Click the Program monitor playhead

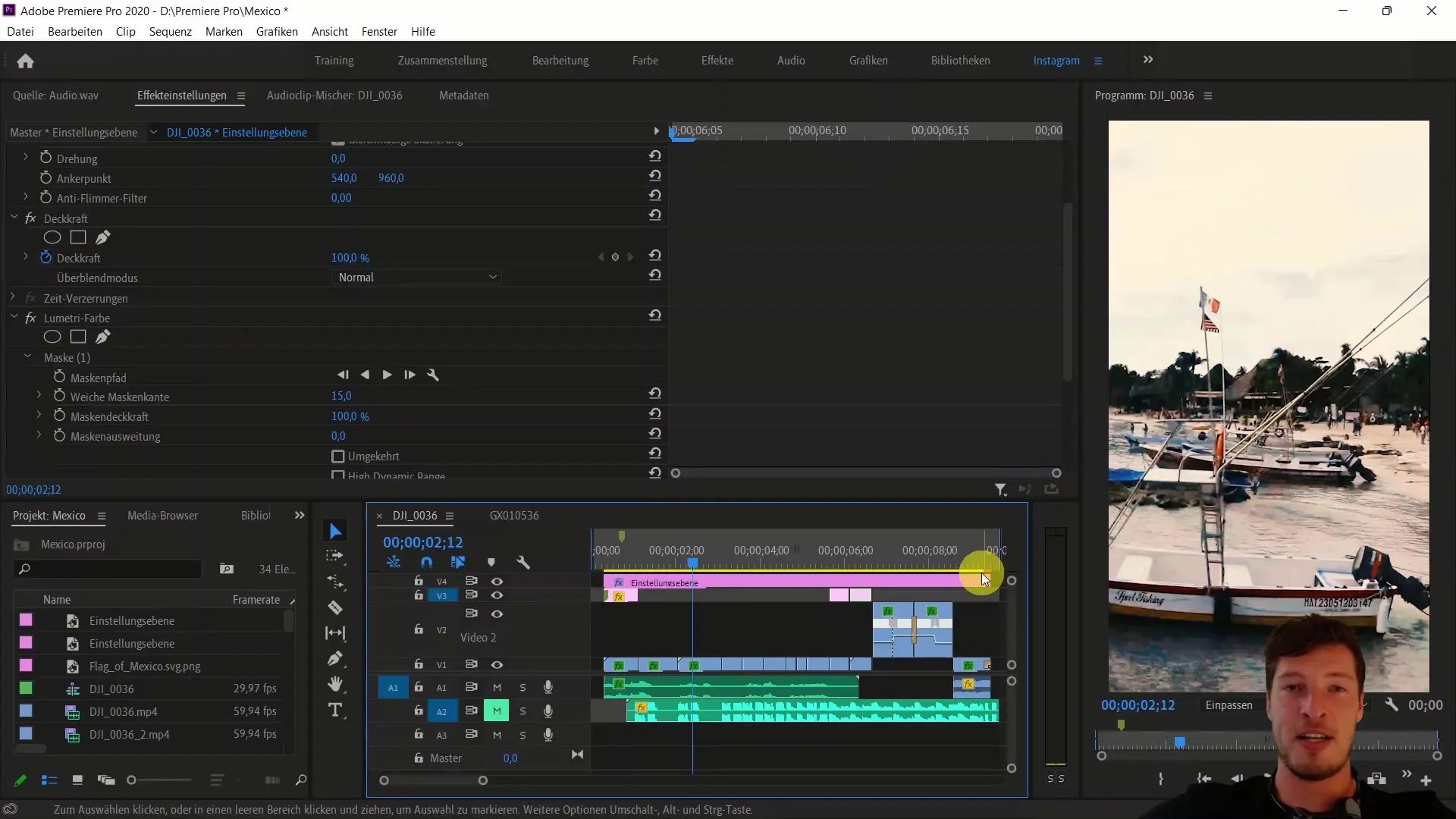[1179, 742]
